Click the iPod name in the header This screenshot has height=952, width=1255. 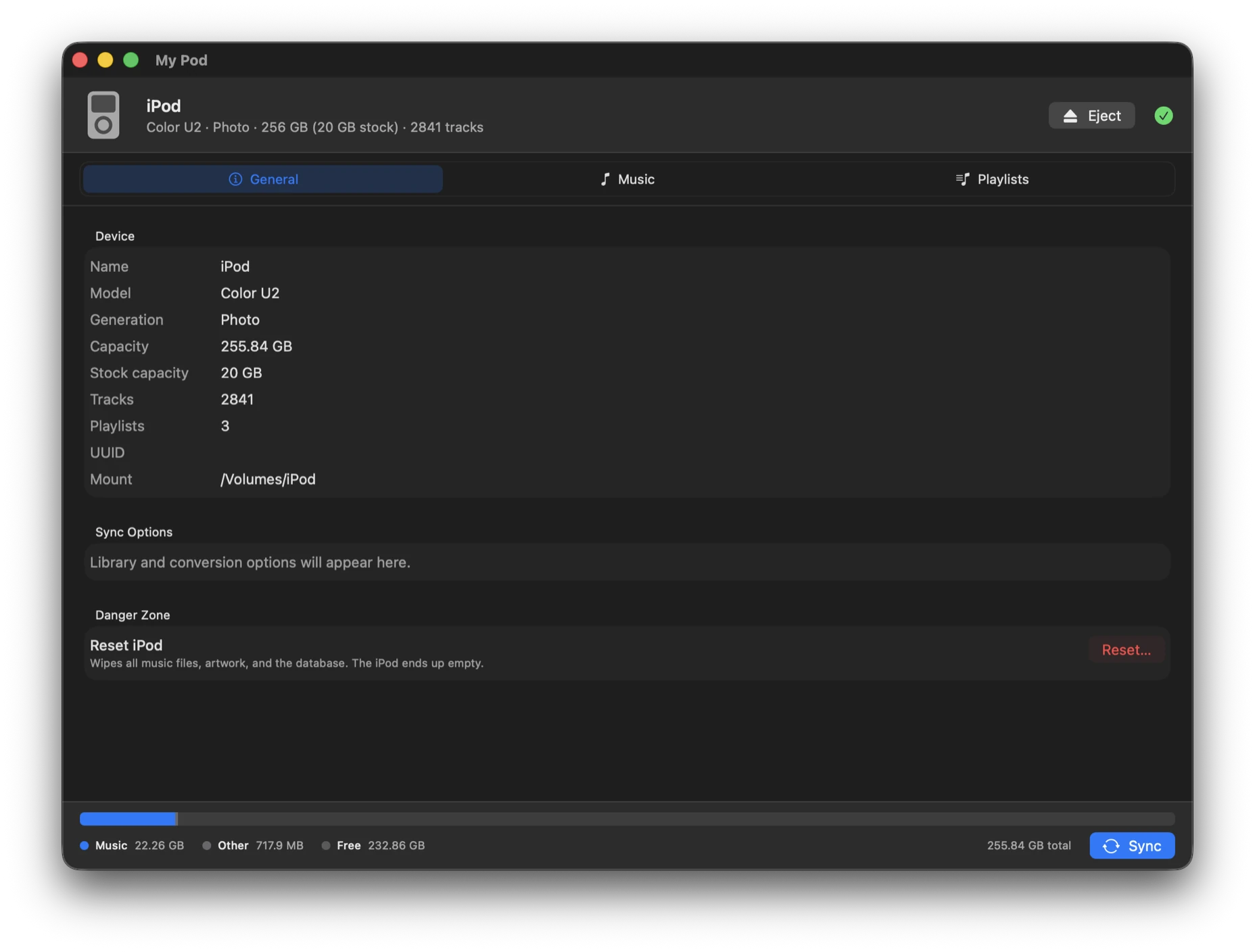[164, 106]
